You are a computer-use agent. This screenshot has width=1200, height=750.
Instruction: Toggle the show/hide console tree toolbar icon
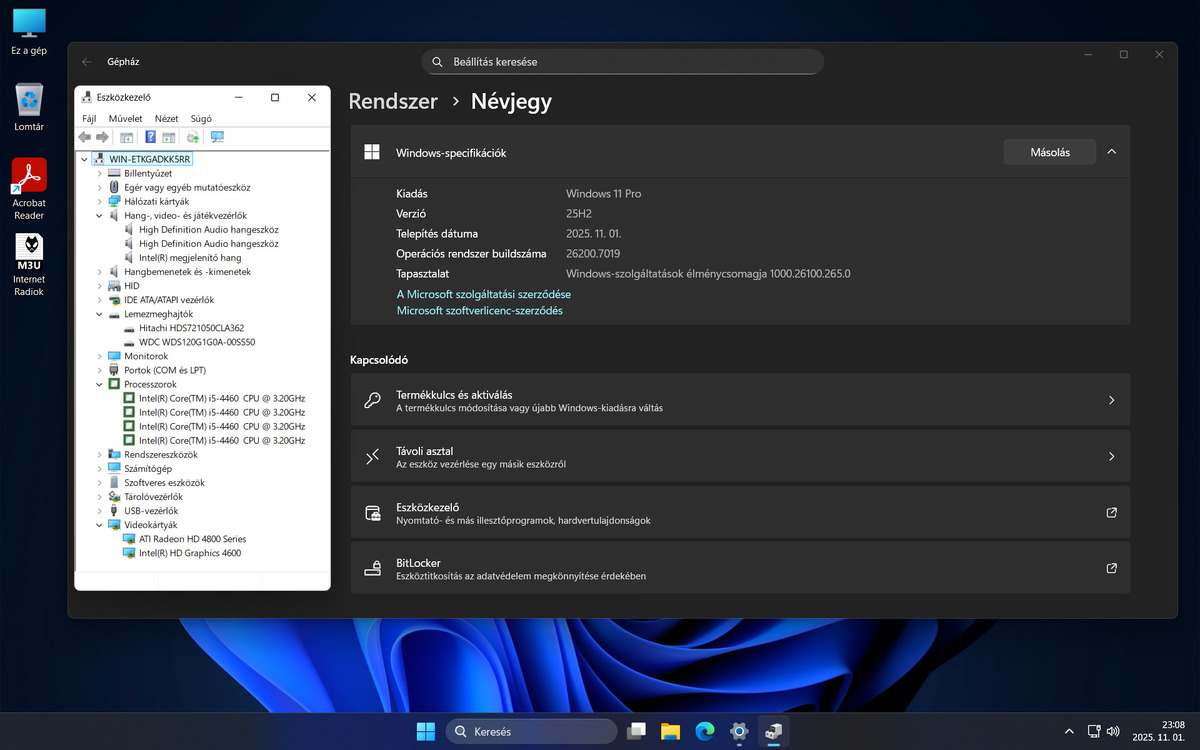pos(127,137)
